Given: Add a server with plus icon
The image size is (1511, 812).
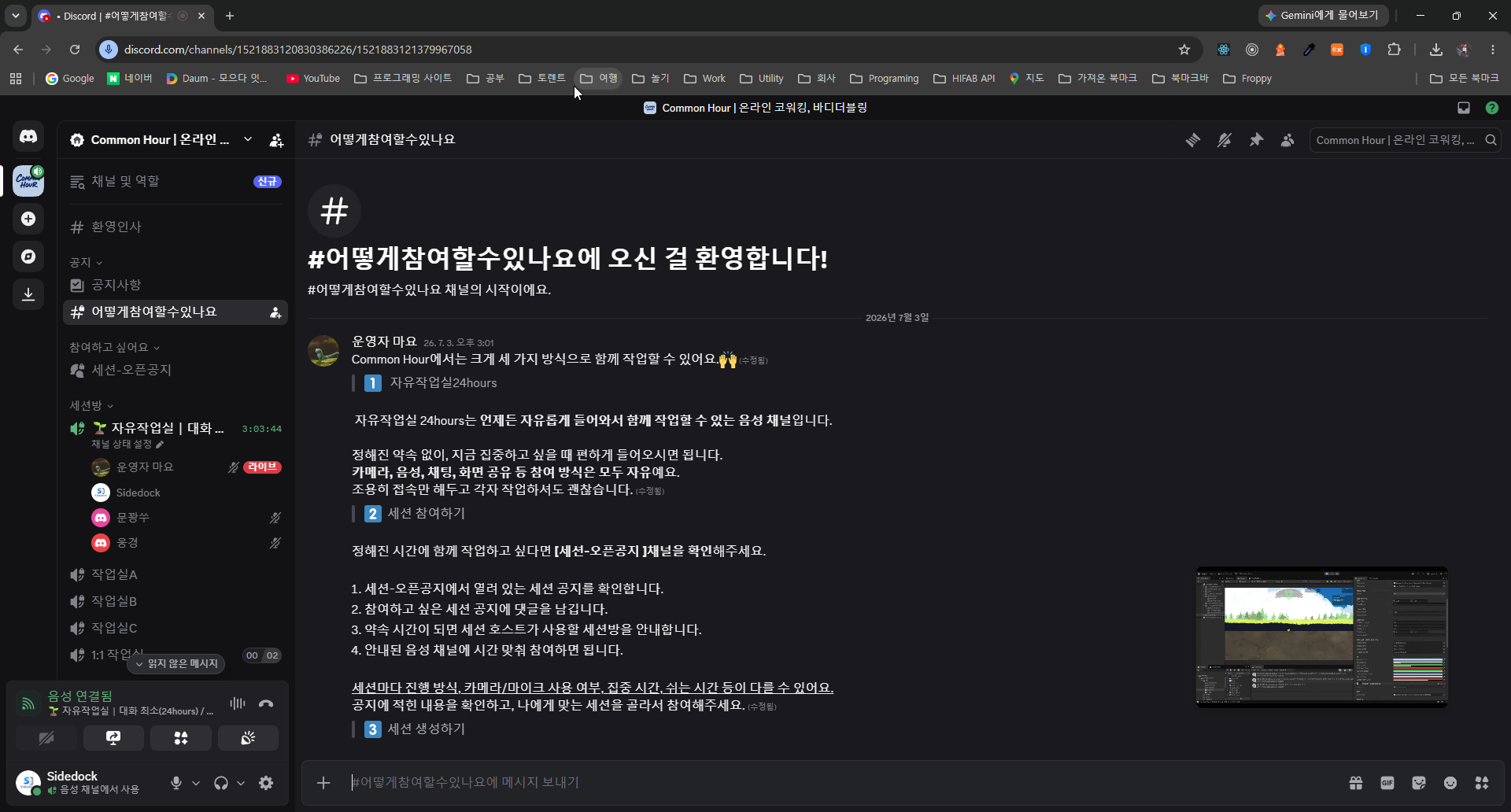Looking at the screenshot, I should tap(28, 219).
